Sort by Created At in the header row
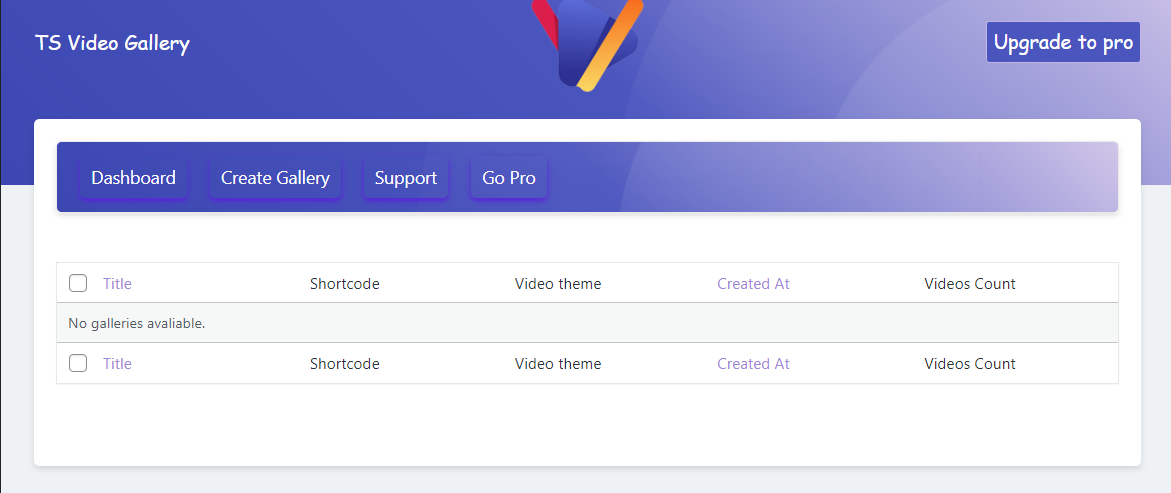Screen dimensions: 1171x493 coord(753,284)
